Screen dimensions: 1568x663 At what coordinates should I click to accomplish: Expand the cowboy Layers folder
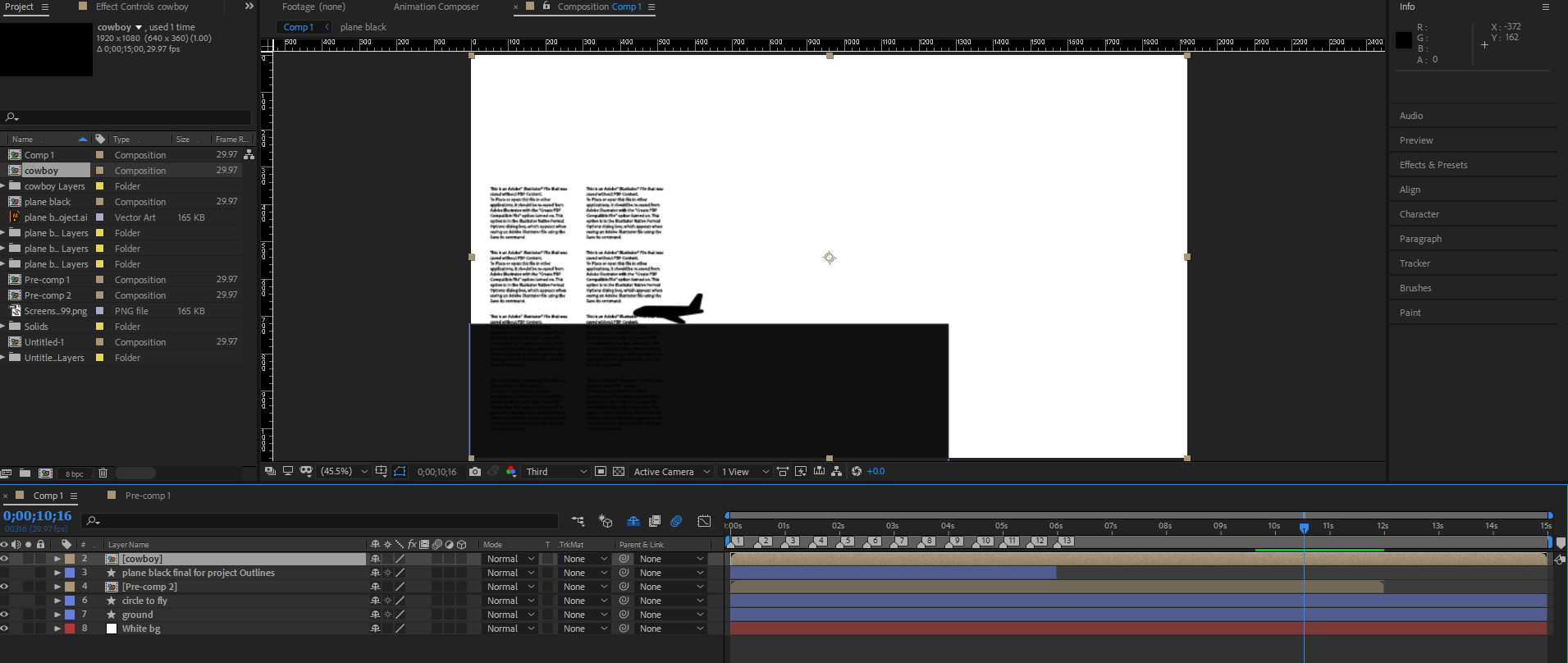[x=3, y=186]
